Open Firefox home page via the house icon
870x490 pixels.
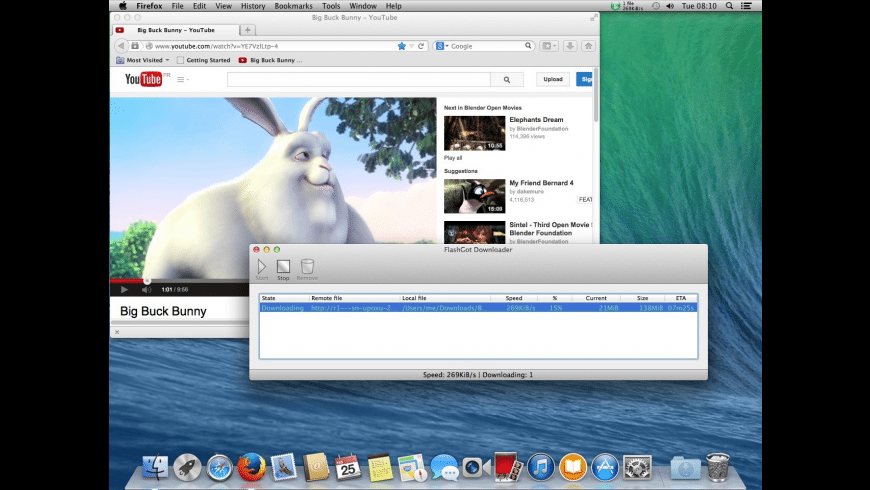point(587,46)
